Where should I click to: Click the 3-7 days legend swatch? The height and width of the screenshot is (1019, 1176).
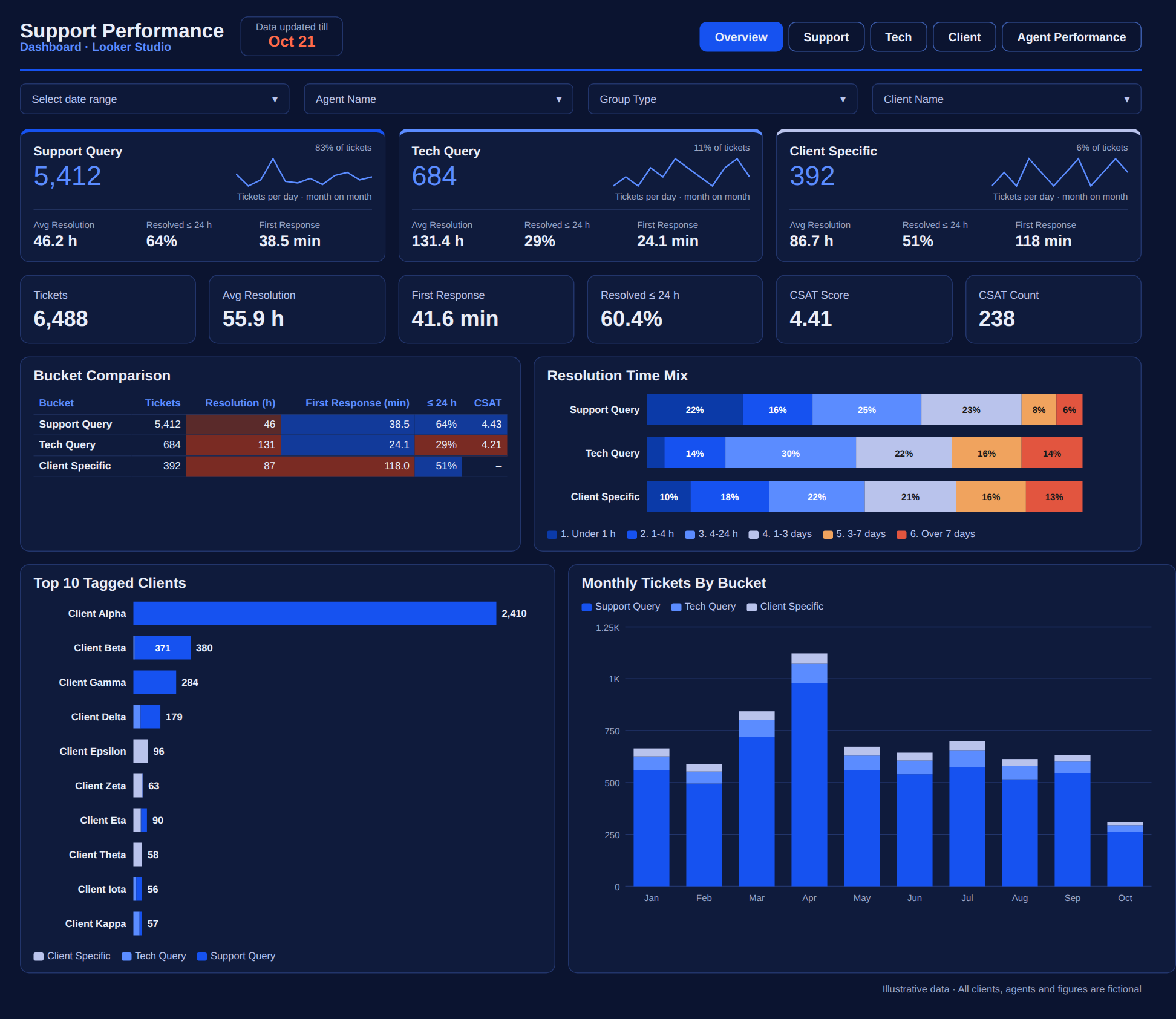point(828,535)
